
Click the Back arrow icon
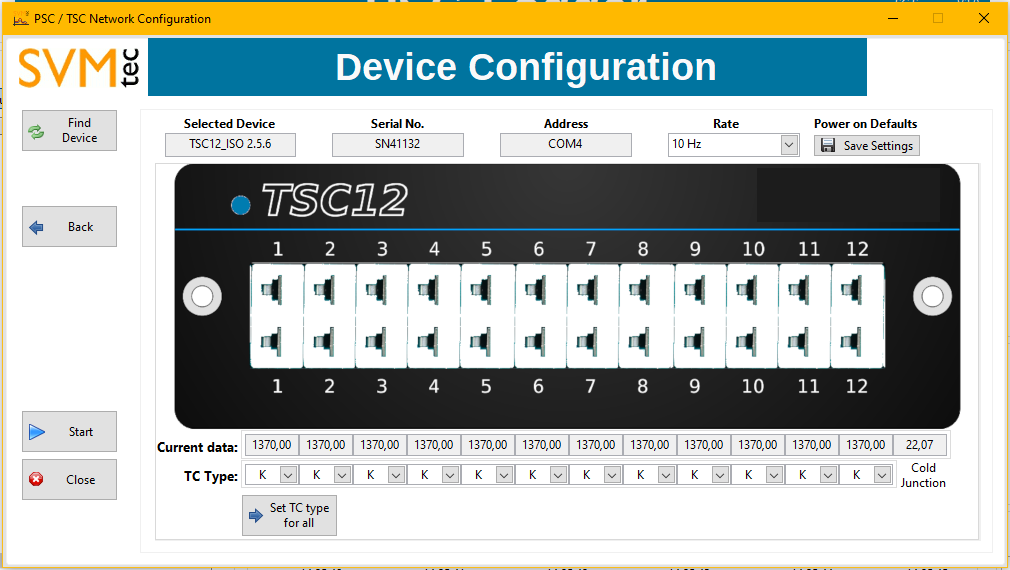pos(37,227)
